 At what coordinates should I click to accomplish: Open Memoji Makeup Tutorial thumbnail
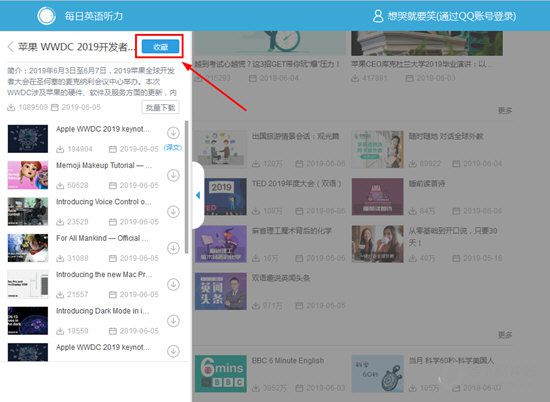[28, 175]
